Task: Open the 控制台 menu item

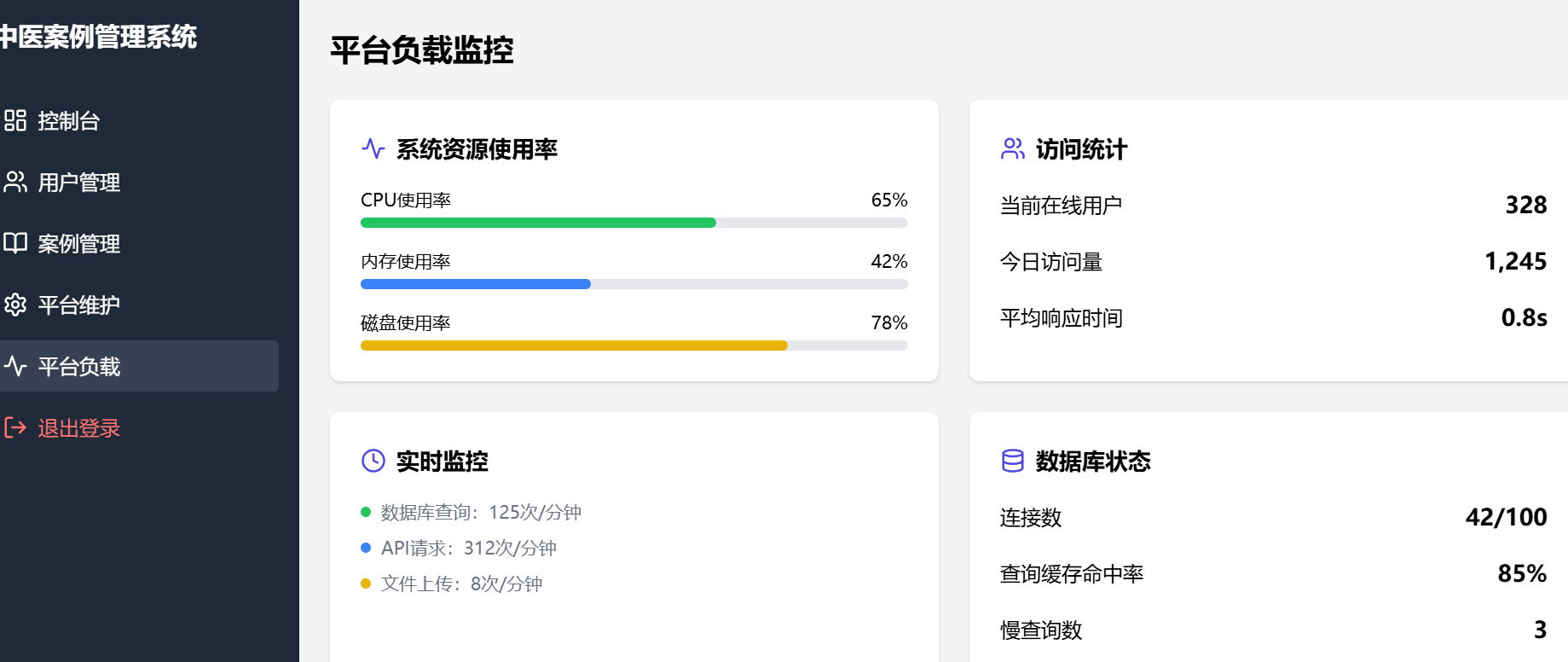Action: point(69,121)
